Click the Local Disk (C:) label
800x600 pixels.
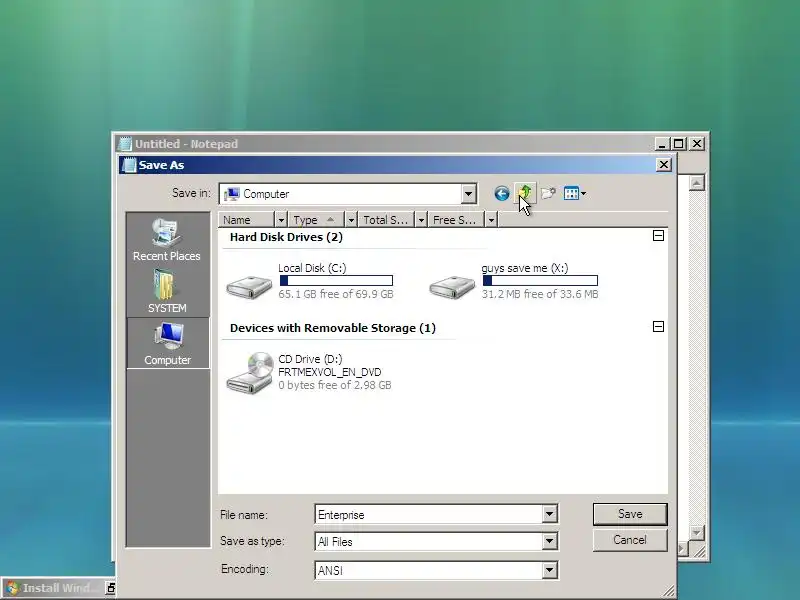pos(312,268)
